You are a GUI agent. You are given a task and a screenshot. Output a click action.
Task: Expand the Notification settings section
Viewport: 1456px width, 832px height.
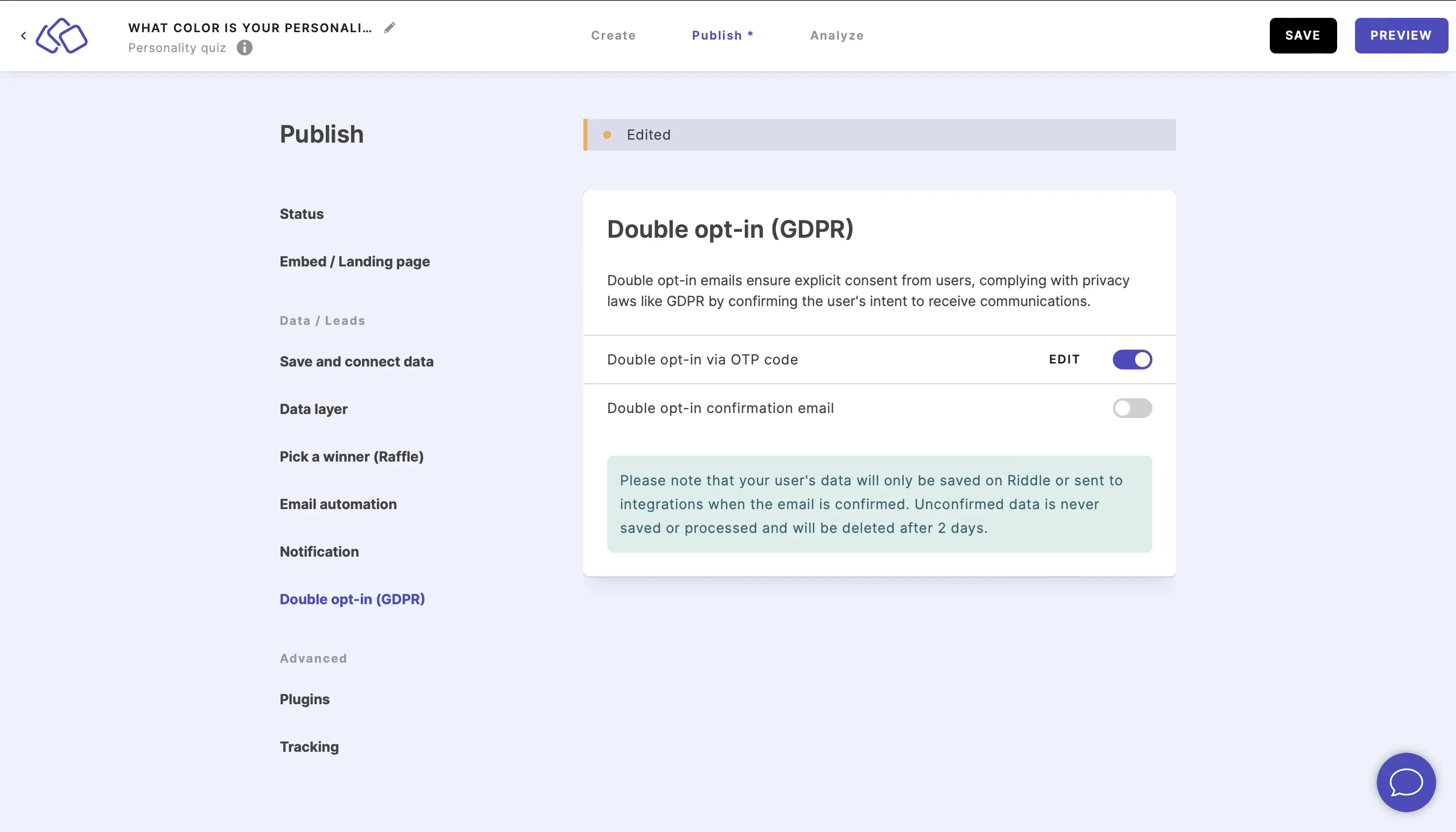coord(319,551)
